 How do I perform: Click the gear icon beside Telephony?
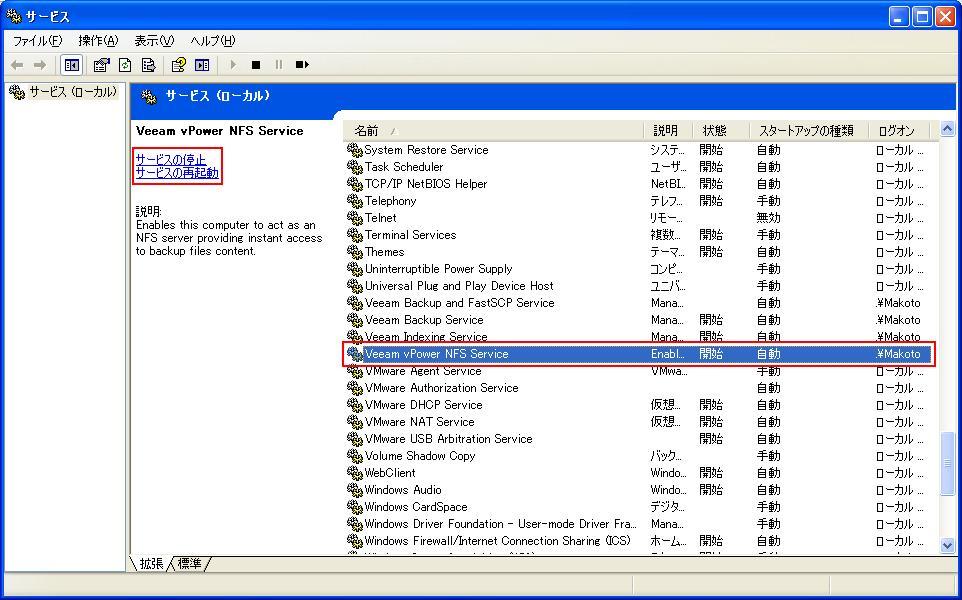click(355, 201)
